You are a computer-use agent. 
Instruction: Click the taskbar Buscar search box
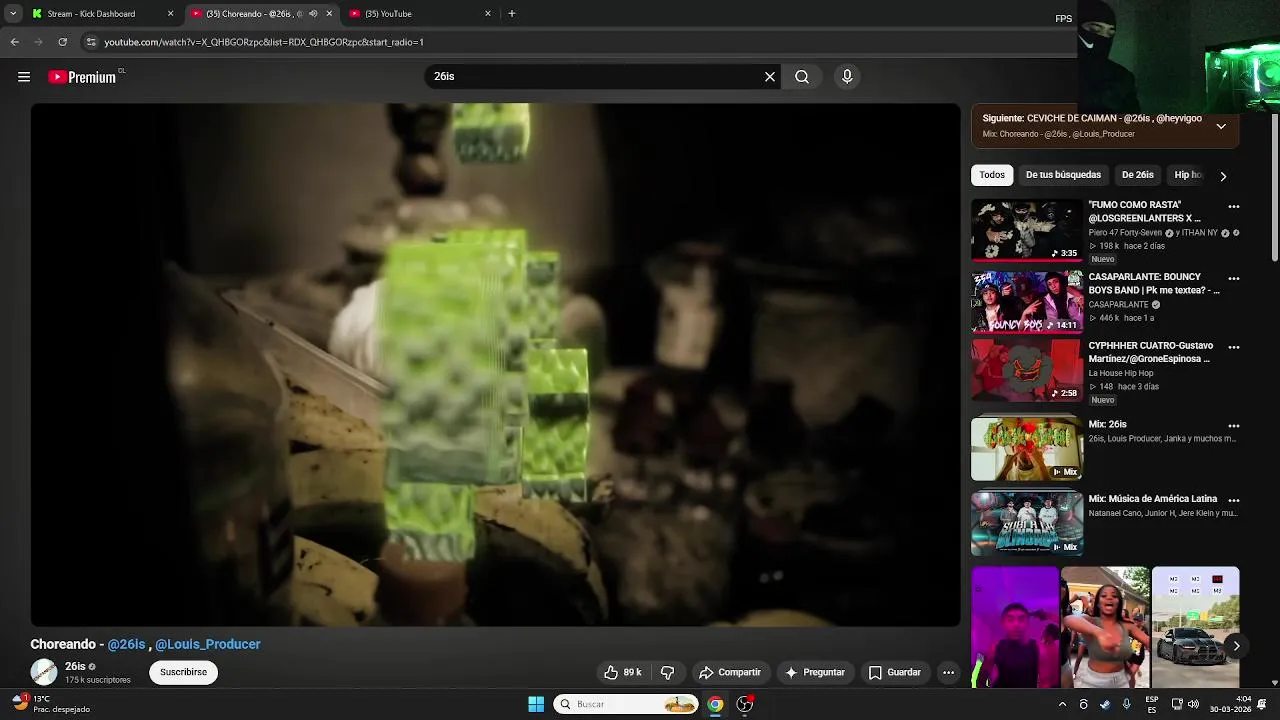click(627, 704)
